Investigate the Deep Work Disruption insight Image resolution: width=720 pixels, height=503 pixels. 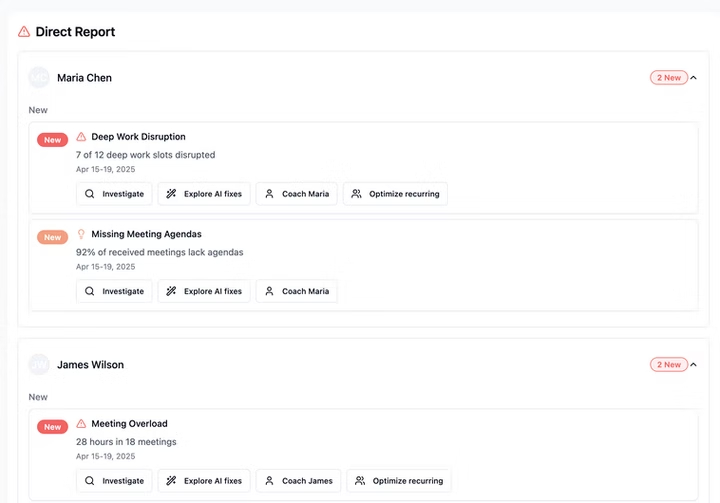click(114, 194)
